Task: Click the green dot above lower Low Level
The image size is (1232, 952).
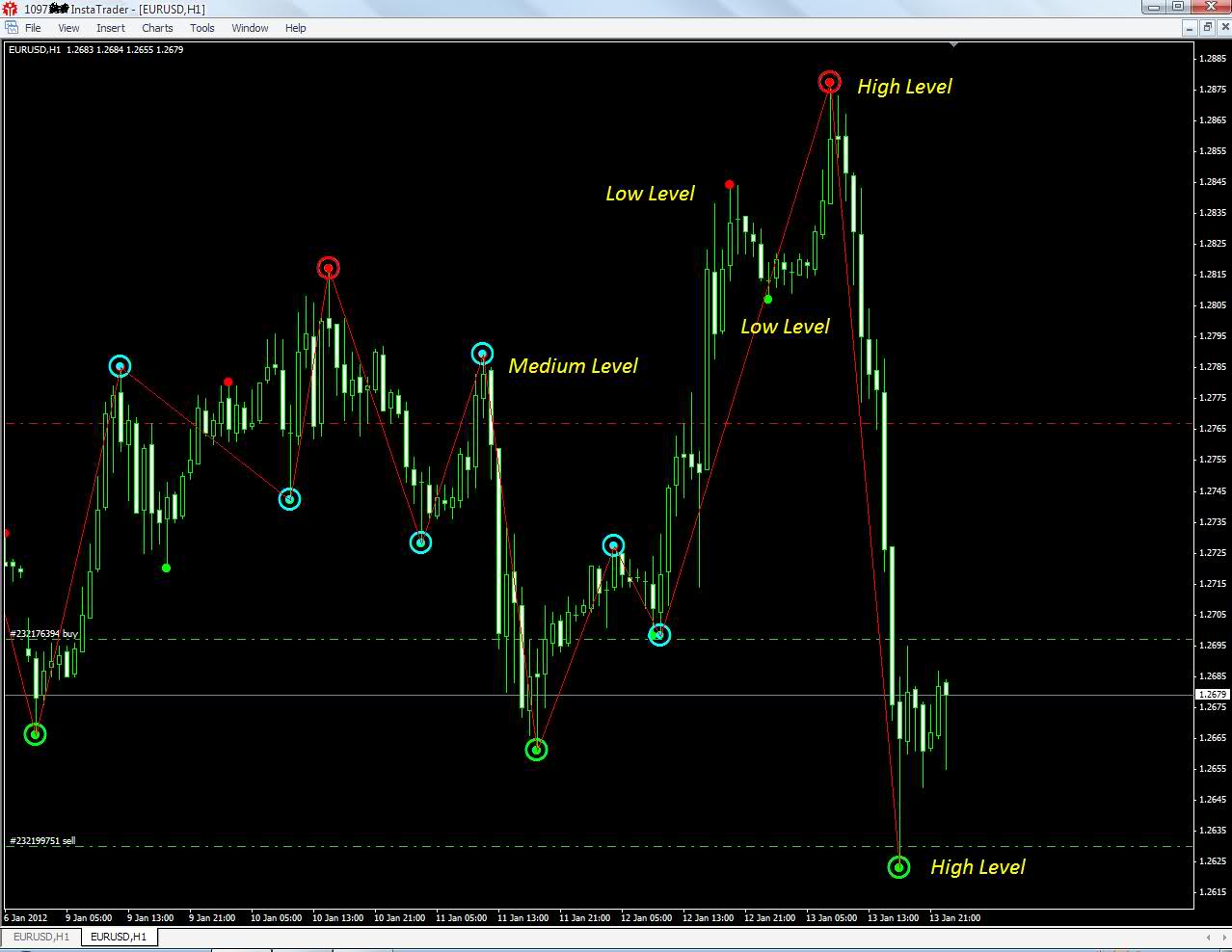Action: tap(768, 300)
